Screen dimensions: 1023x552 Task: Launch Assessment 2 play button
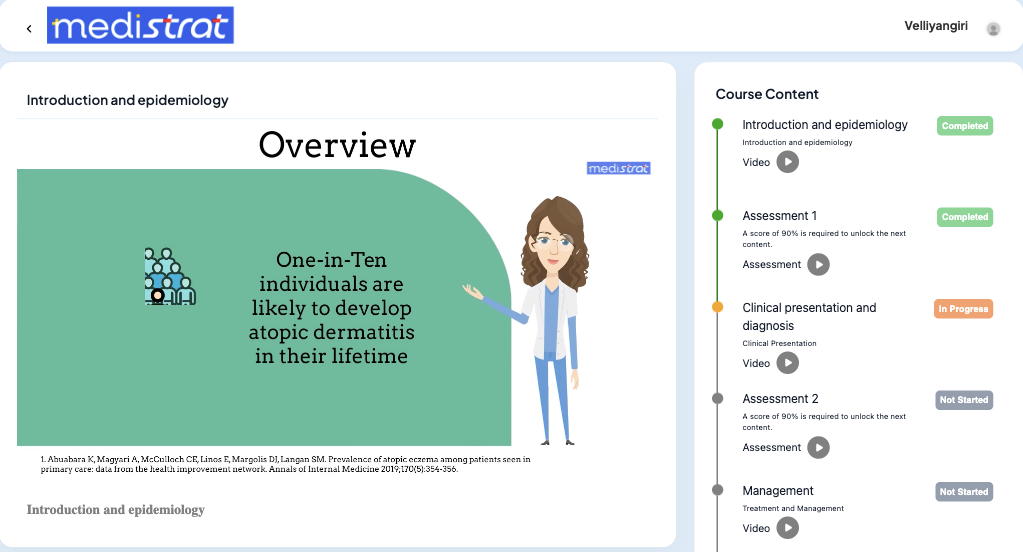click(818, 448)
